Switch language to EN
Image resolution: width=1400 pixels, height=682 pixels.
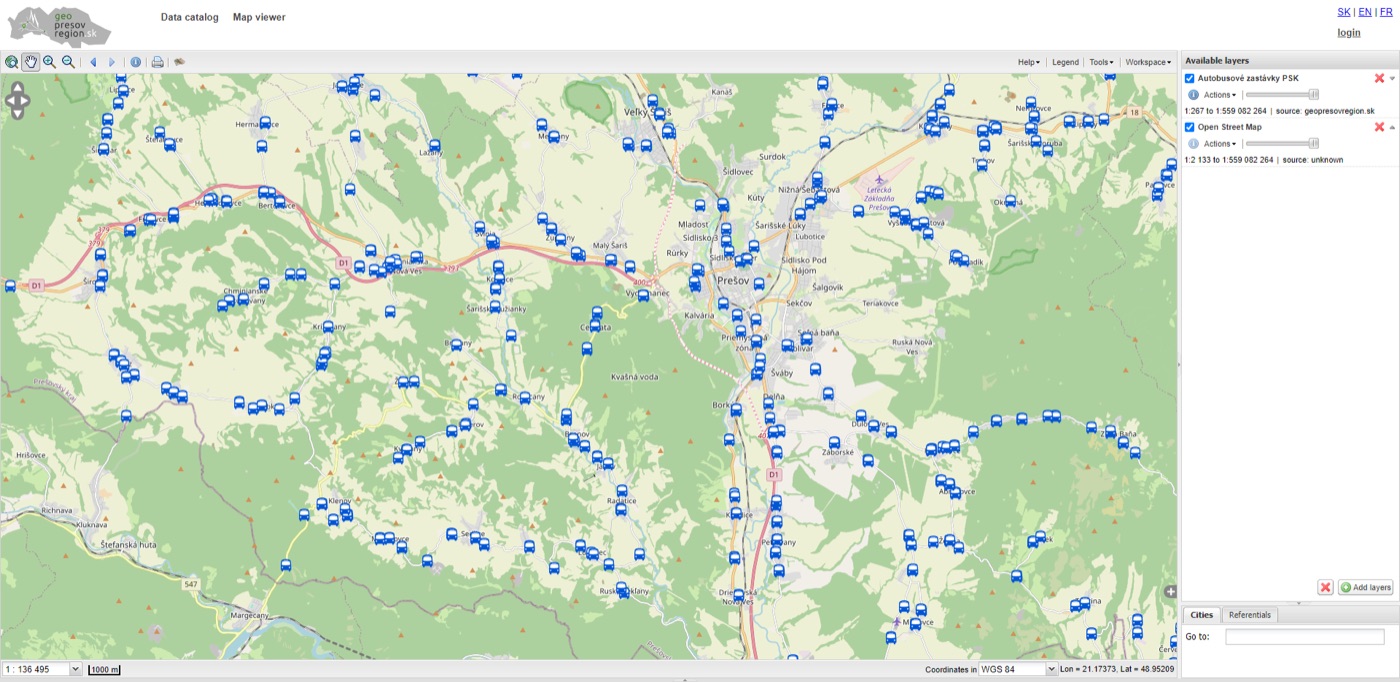pos(1365,12)
